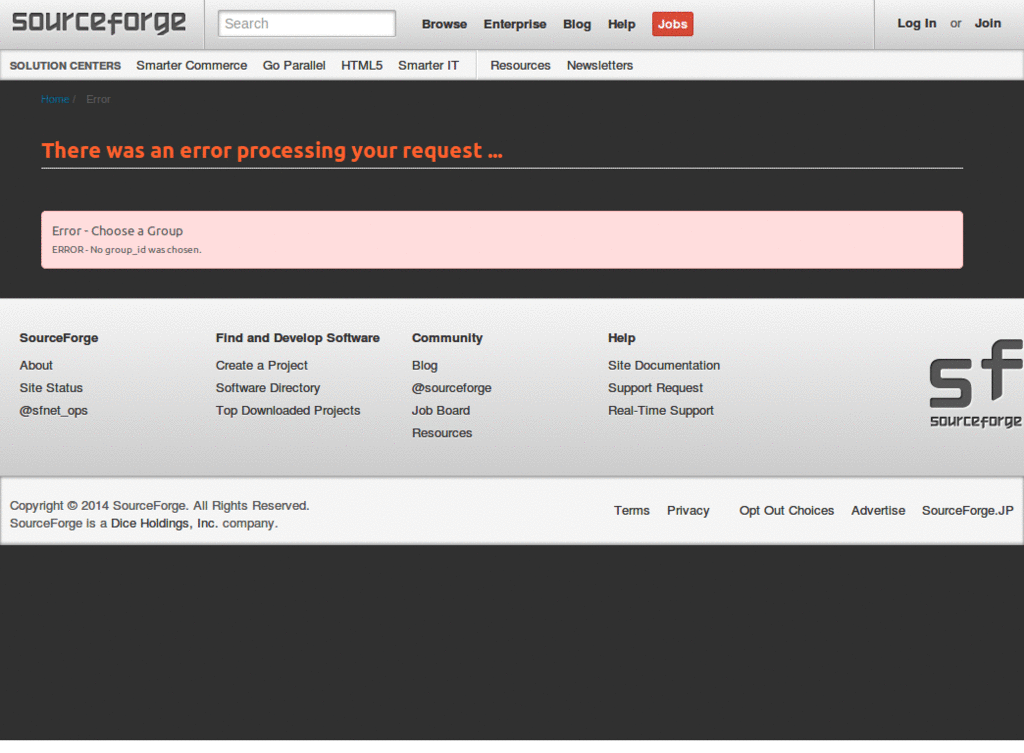Open the Enterprise menu item
Viewport: 1024px width, 753px height.
(515, 24)
